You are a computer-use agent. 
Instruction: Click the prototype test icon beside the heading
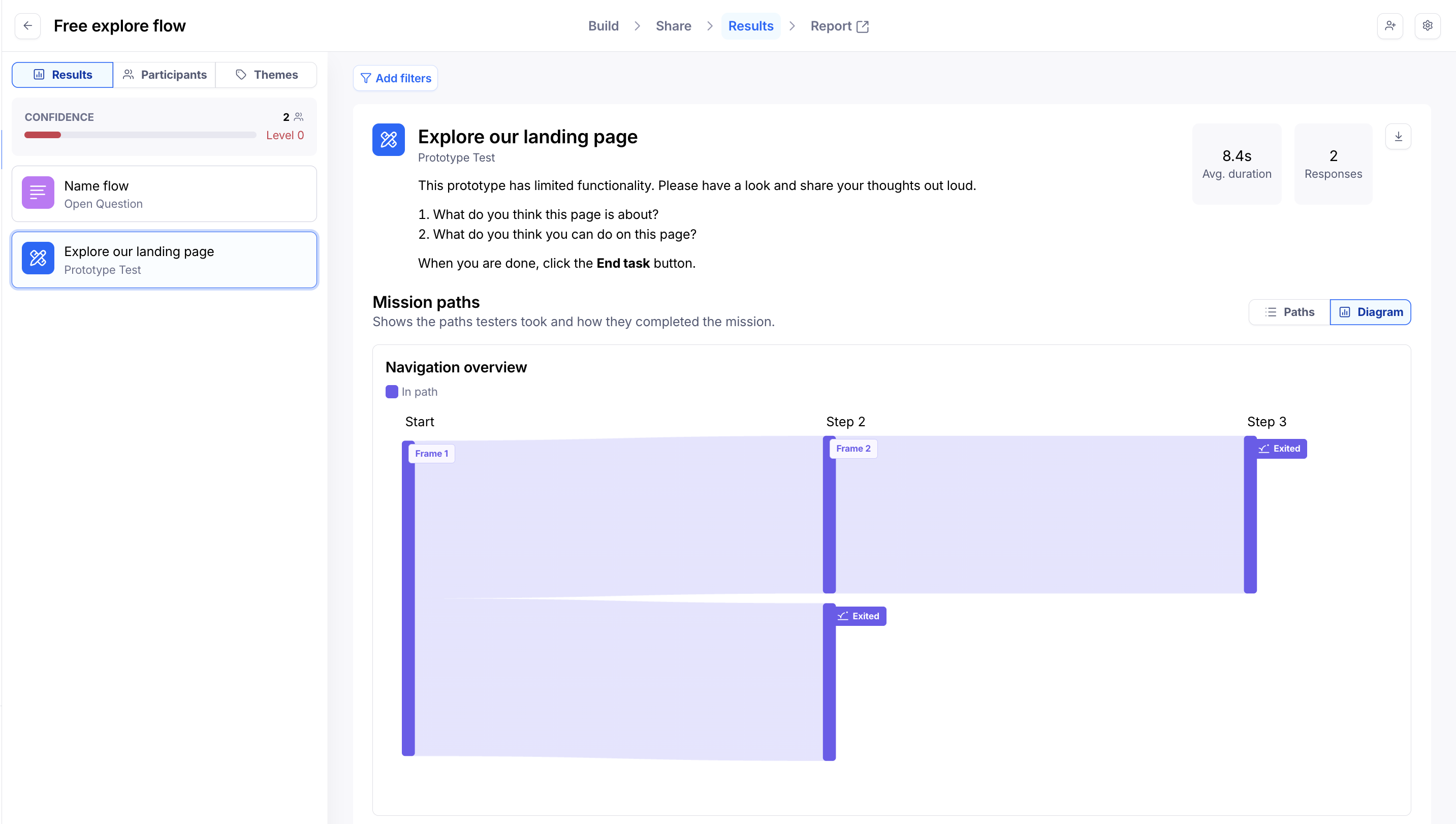click(388, 140)
